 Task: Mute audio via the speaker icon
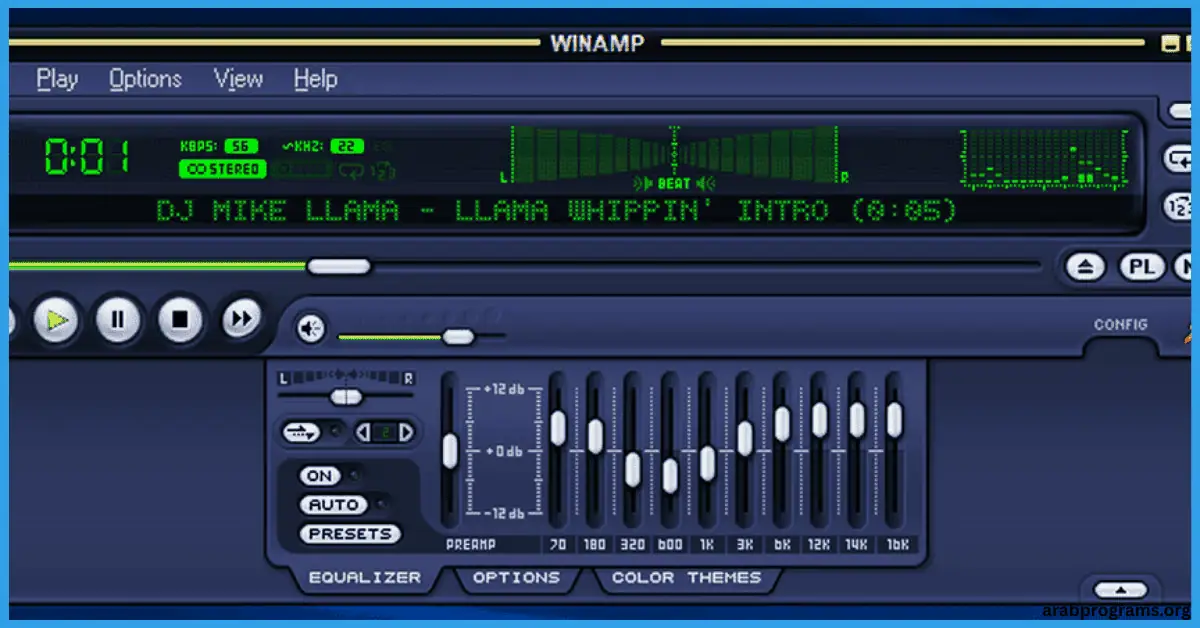coord(311,328)
